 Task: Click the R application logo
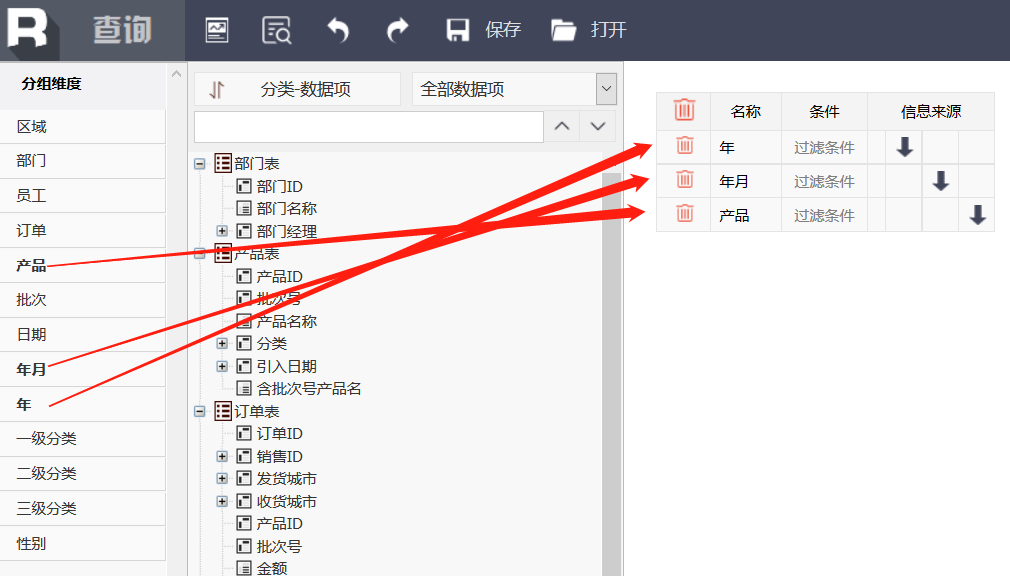pos(27,28)
